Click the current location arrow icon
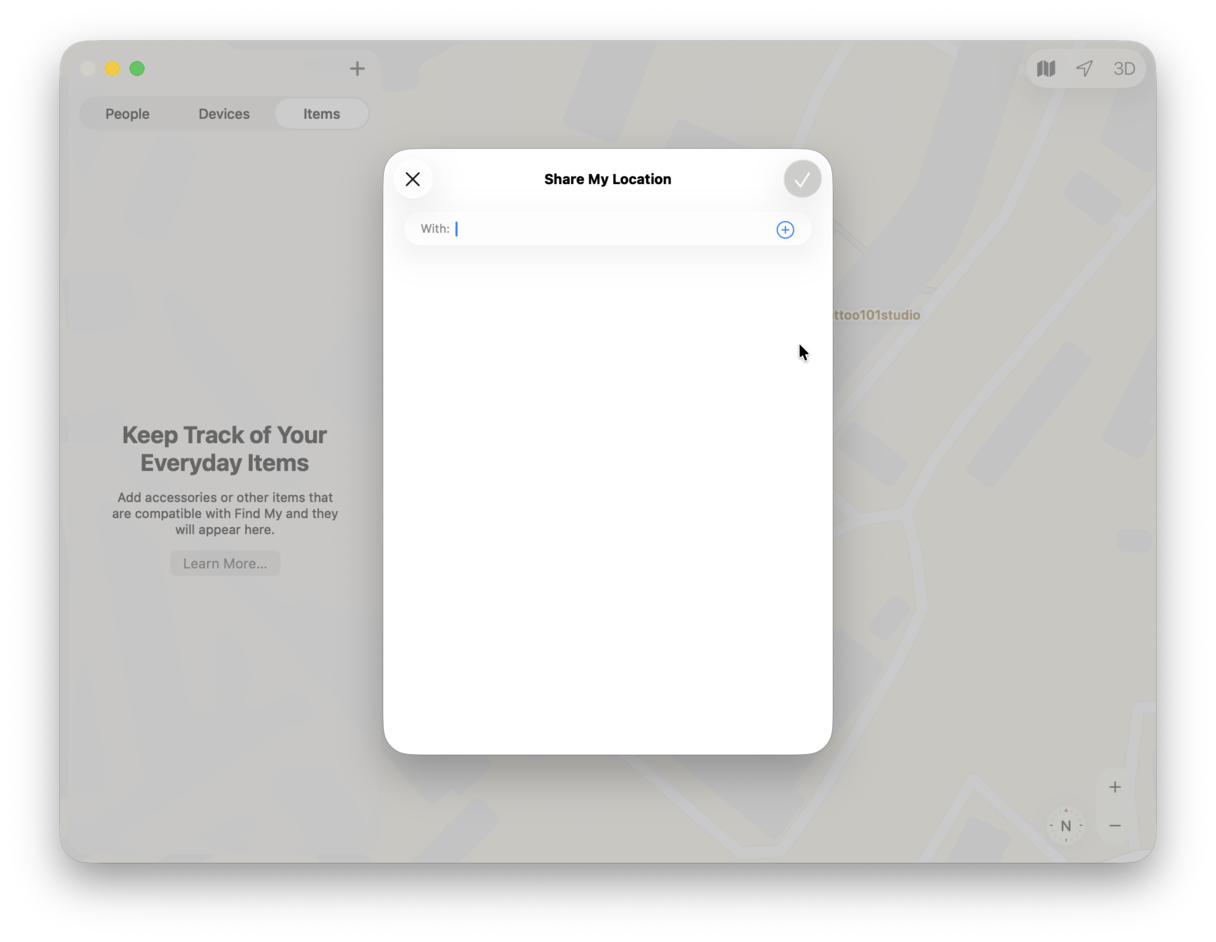Viewport: 1216px width, 942px height. [1085, 69]
